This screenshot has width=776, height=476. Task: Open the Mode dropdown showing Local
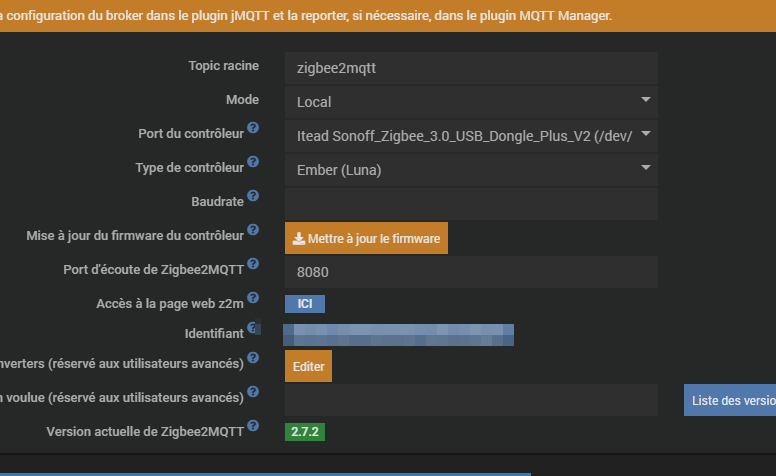[x=471, y=101]
